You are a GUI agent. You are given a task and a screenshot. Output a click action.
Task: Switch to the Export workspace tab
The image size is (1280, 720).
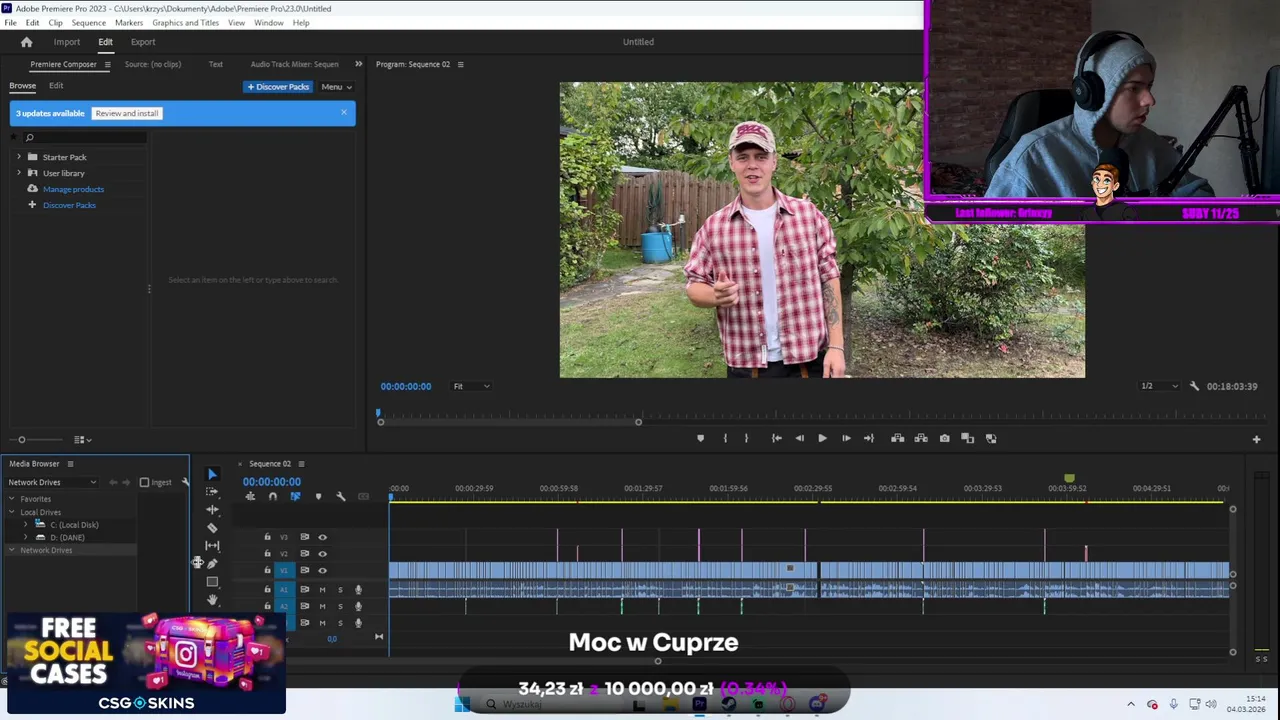(143, 42)
